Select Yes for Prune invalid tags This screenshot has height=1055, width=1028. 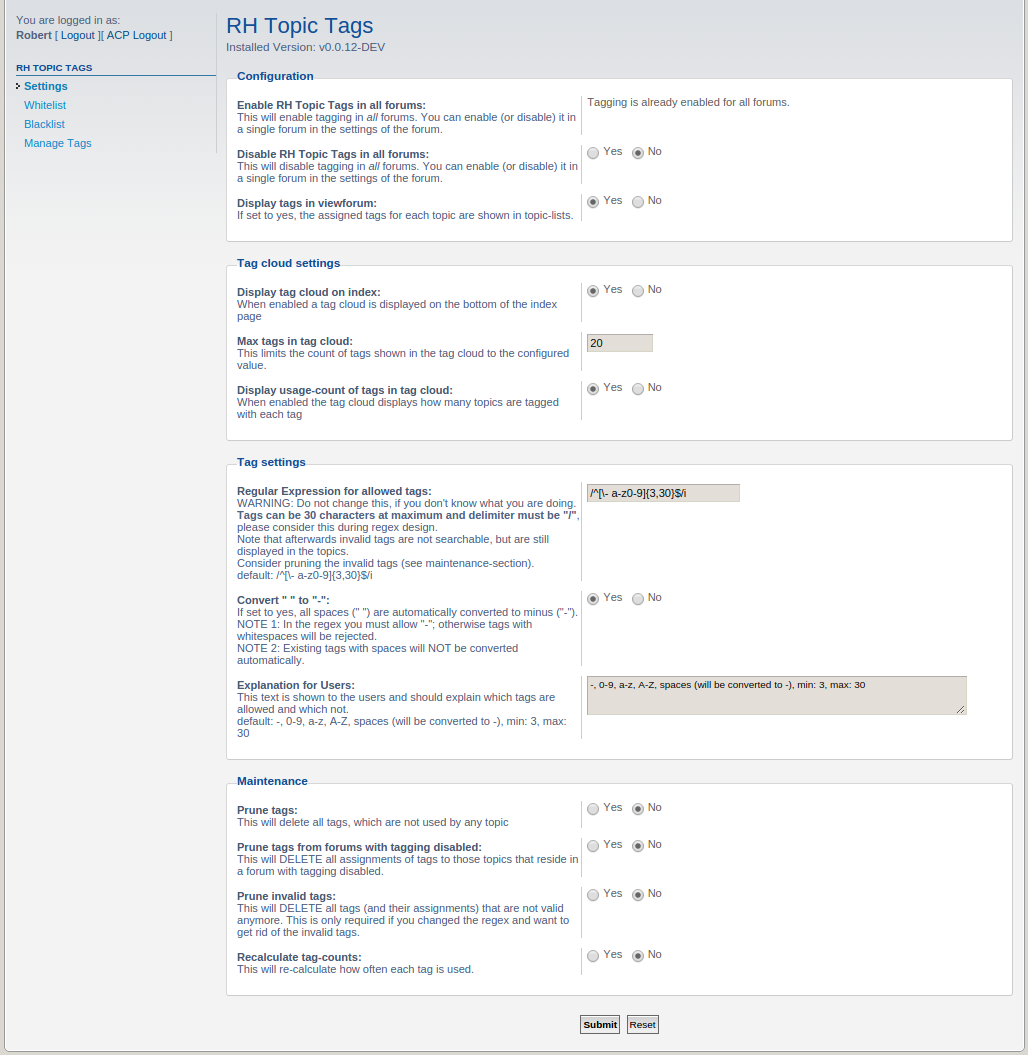coord(593,895)
